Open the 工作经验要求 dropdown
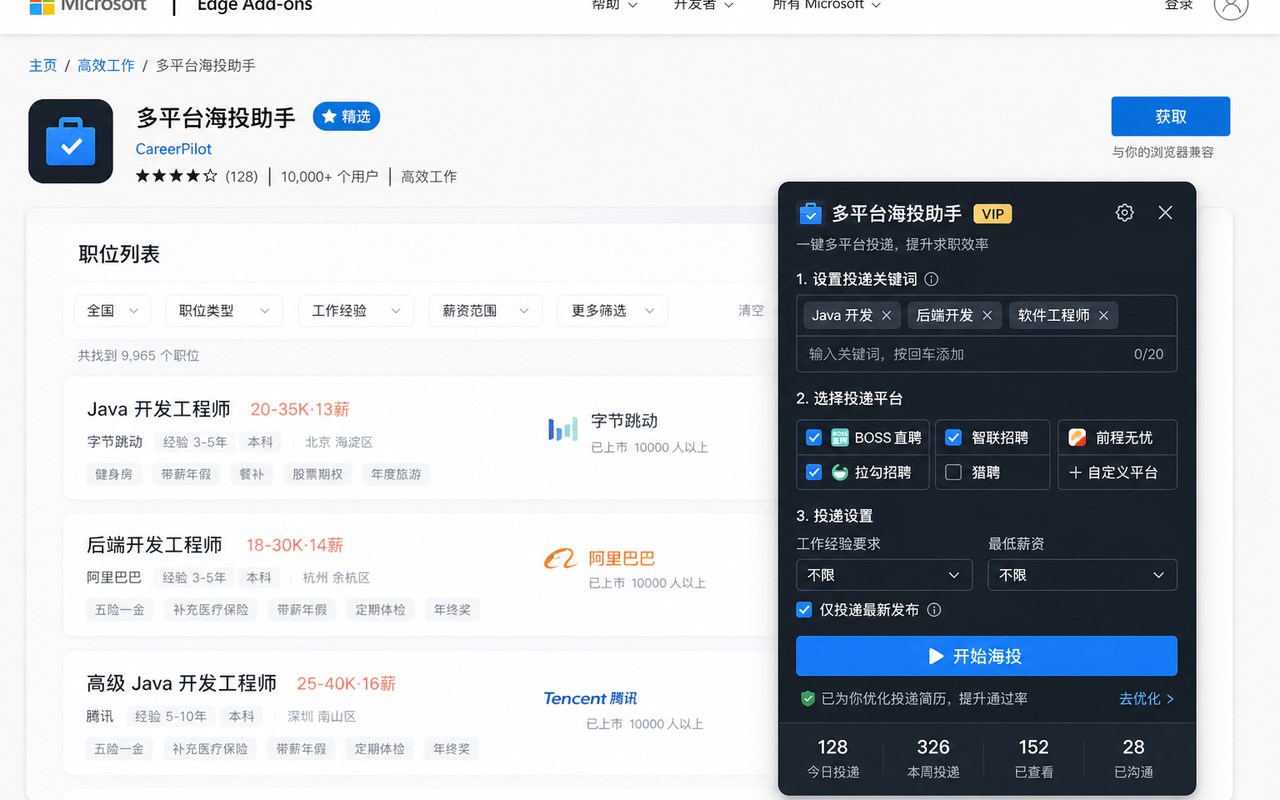Screen dimensions: 1280x800 click(x=884, y=575)
